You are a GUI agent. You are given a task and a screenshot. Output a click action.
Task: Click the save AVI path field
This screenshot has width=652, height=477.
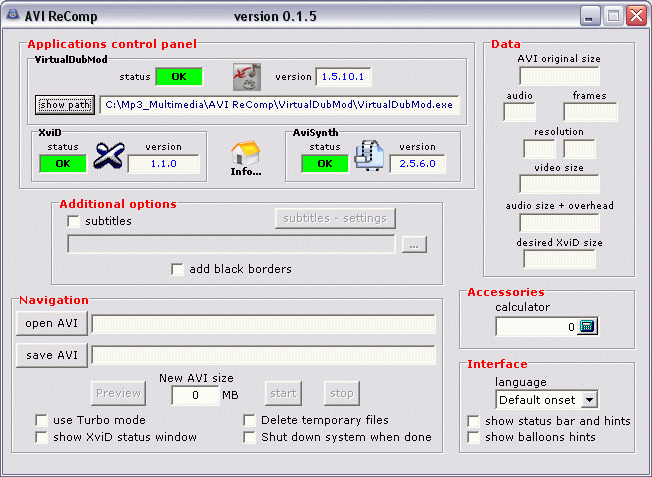[x=264, y=355]
